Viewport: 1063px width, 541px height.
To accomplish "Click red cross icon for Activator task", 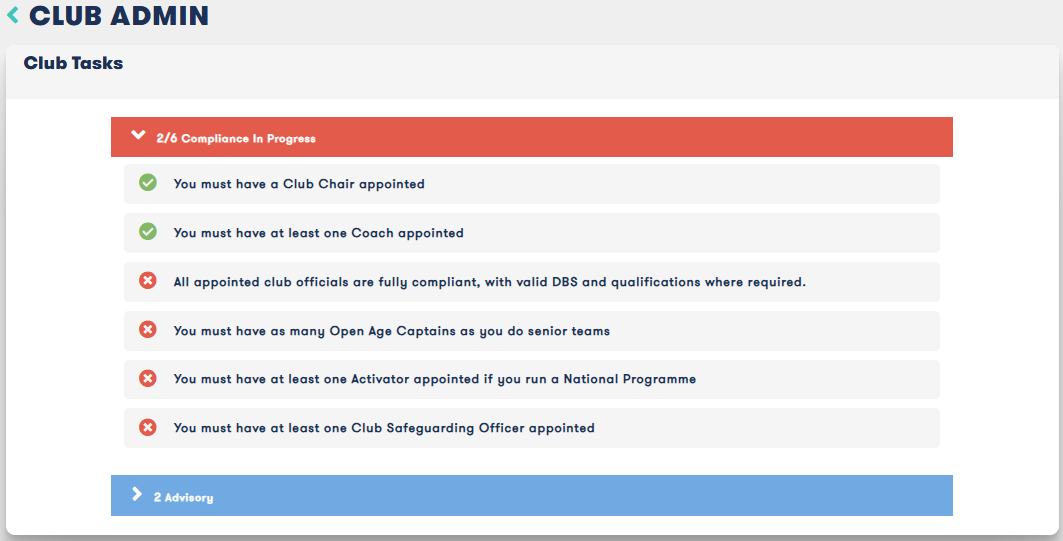I will pyautogui.click(x=148, y=378).
